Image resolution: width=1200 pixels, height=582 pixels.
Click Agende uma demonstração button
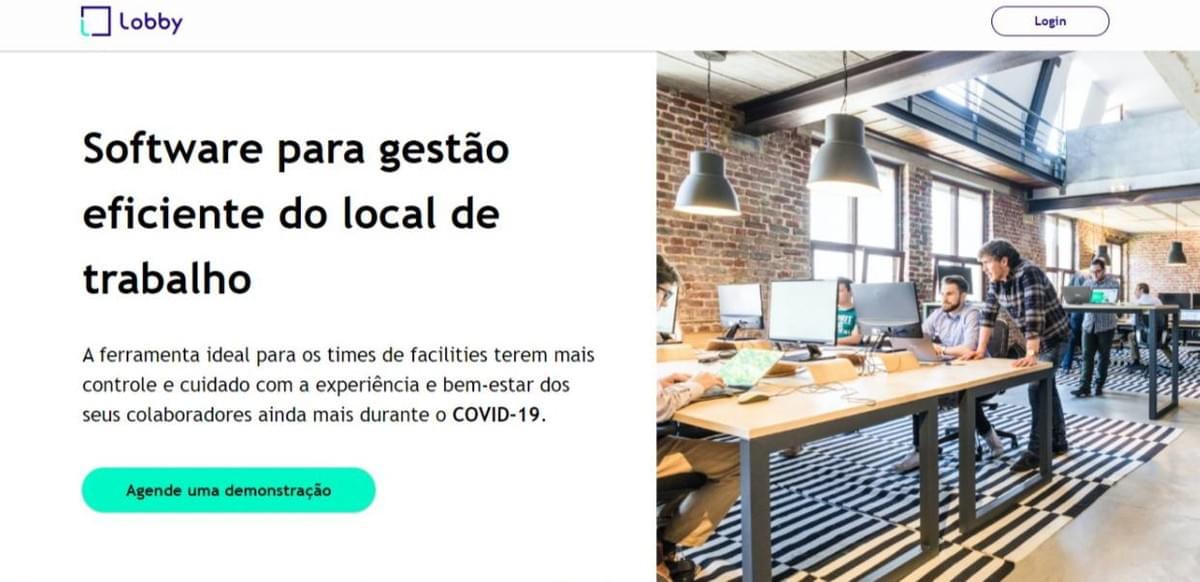[x=228, y=490]
